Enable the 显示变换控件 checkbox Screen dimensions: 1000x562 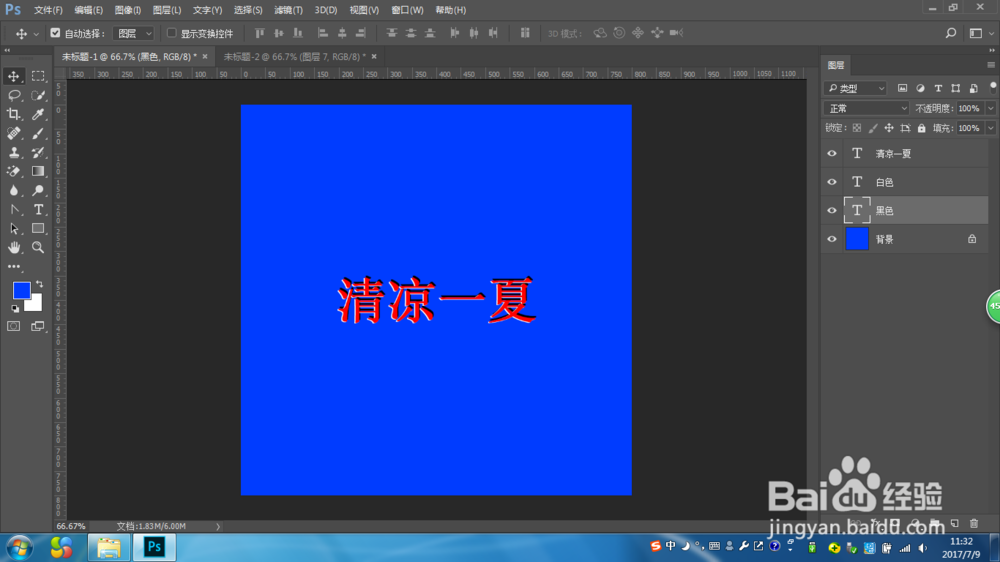[172, 33]
